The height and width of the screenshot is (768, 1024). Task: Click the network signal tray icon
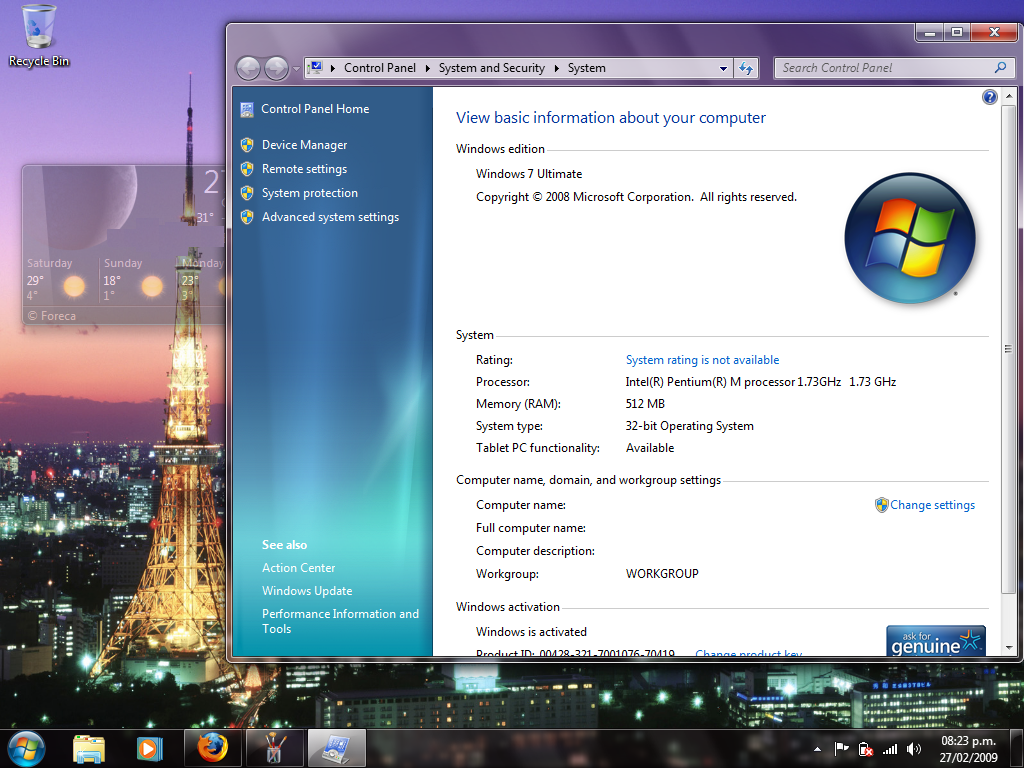click(x=889, y=749)
